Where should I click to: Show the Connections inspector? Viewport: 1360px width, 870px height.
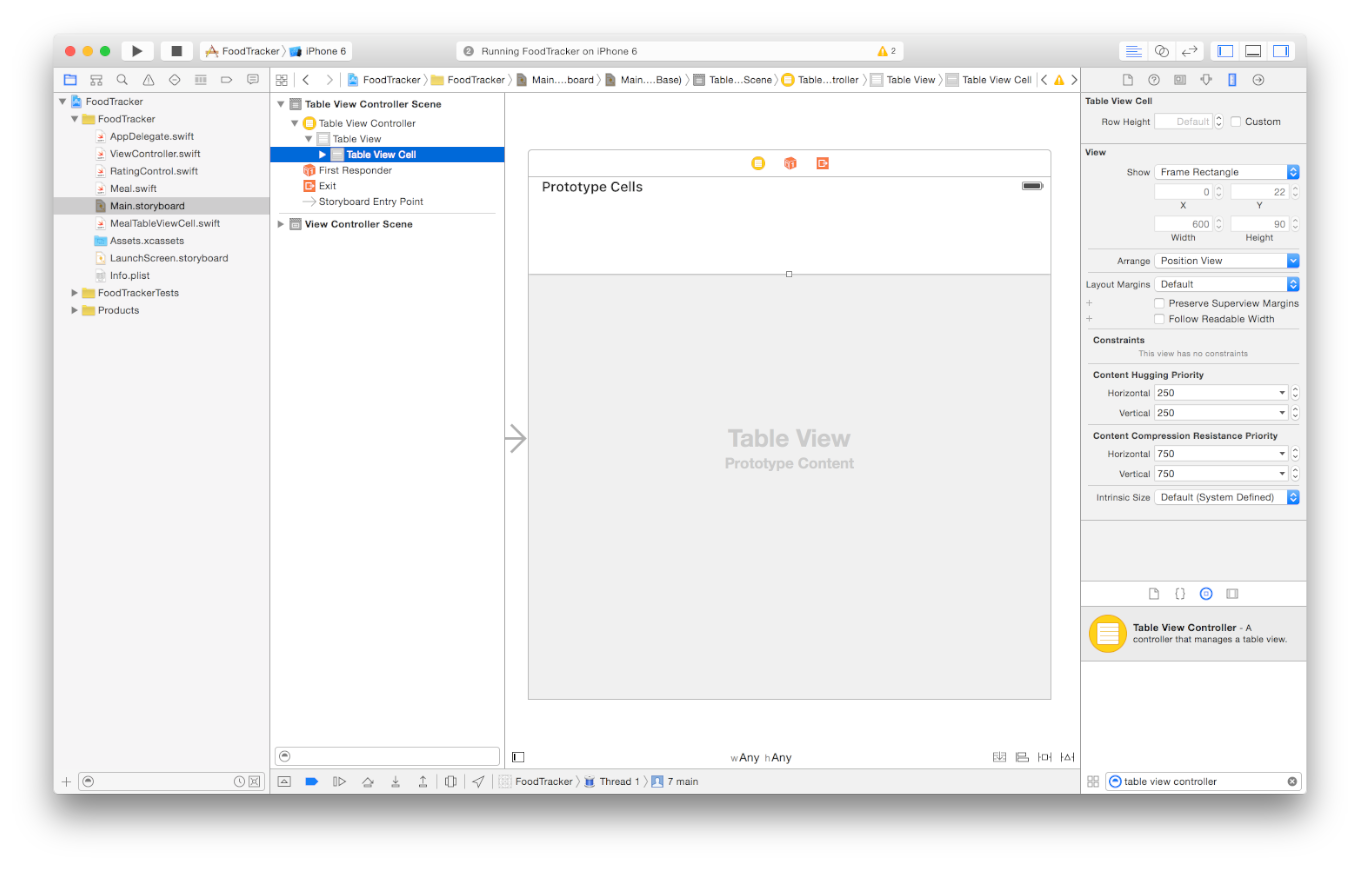pyautogui.click(x=1258, y=79)
